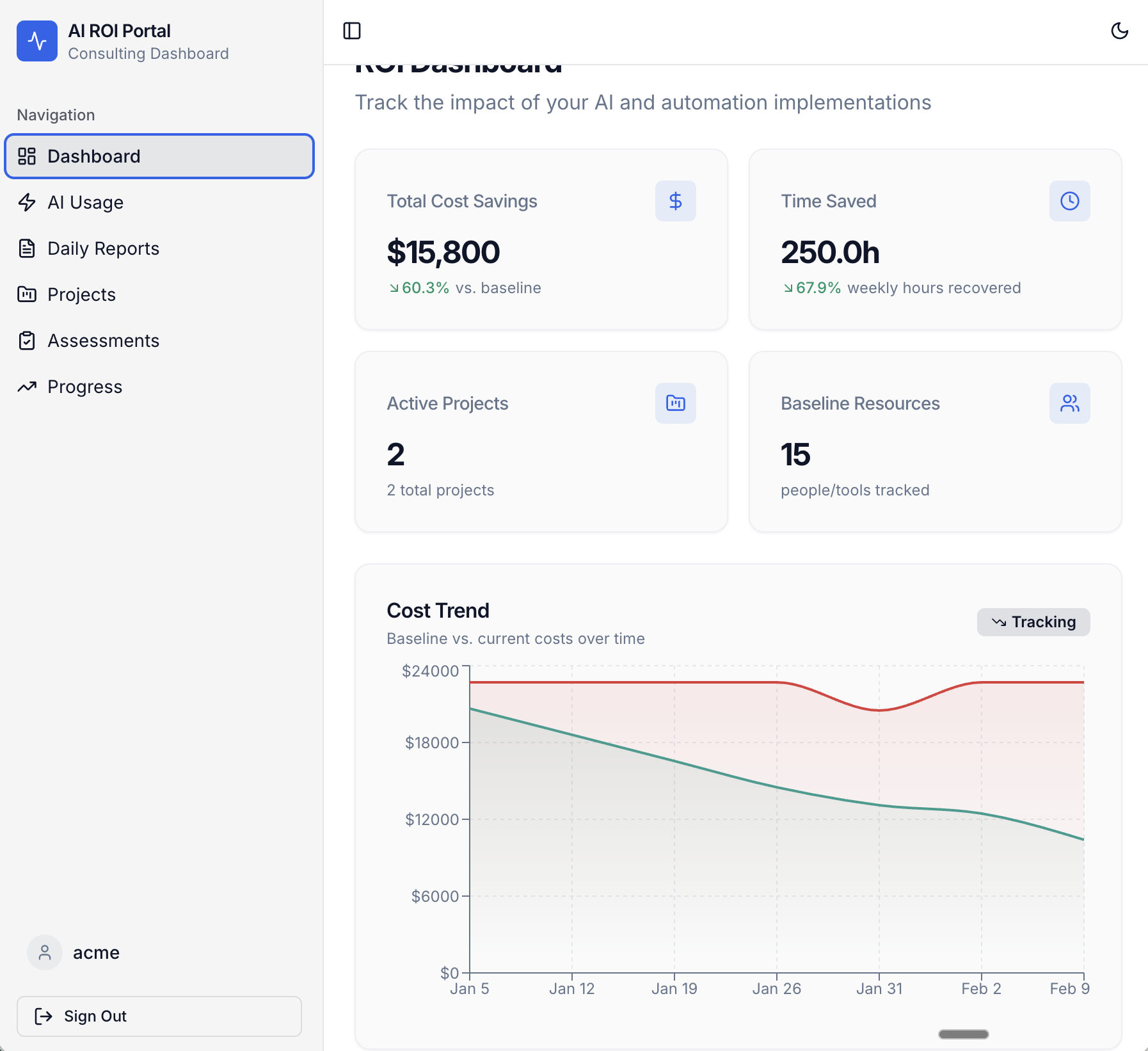Viewport: 1148px width, 1051px height.
Task: Click the Progress trending arrow icon
Action: pyautogui.click(x=27, y=387)
